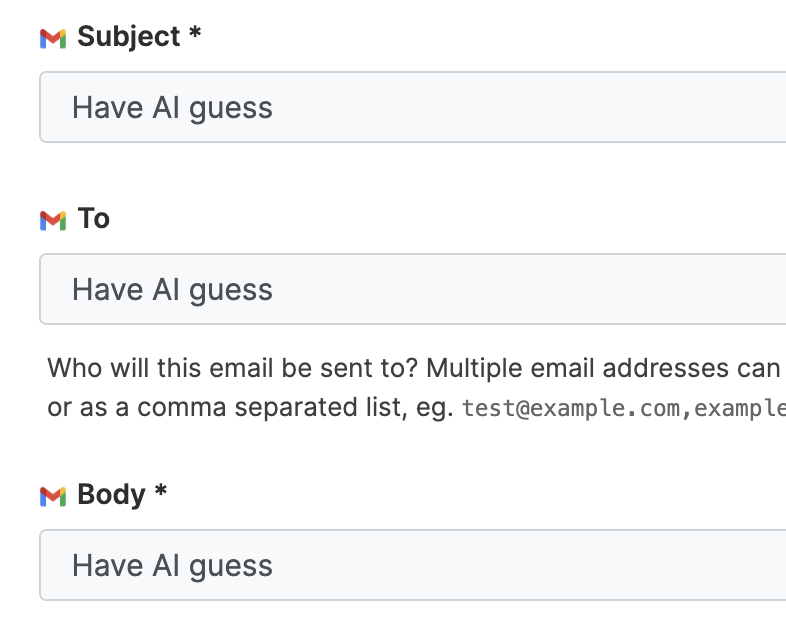This screenshot has width=786, height=642.
Task: Click 'Have AI guess' placeholder in To
Action: [172, 290]
